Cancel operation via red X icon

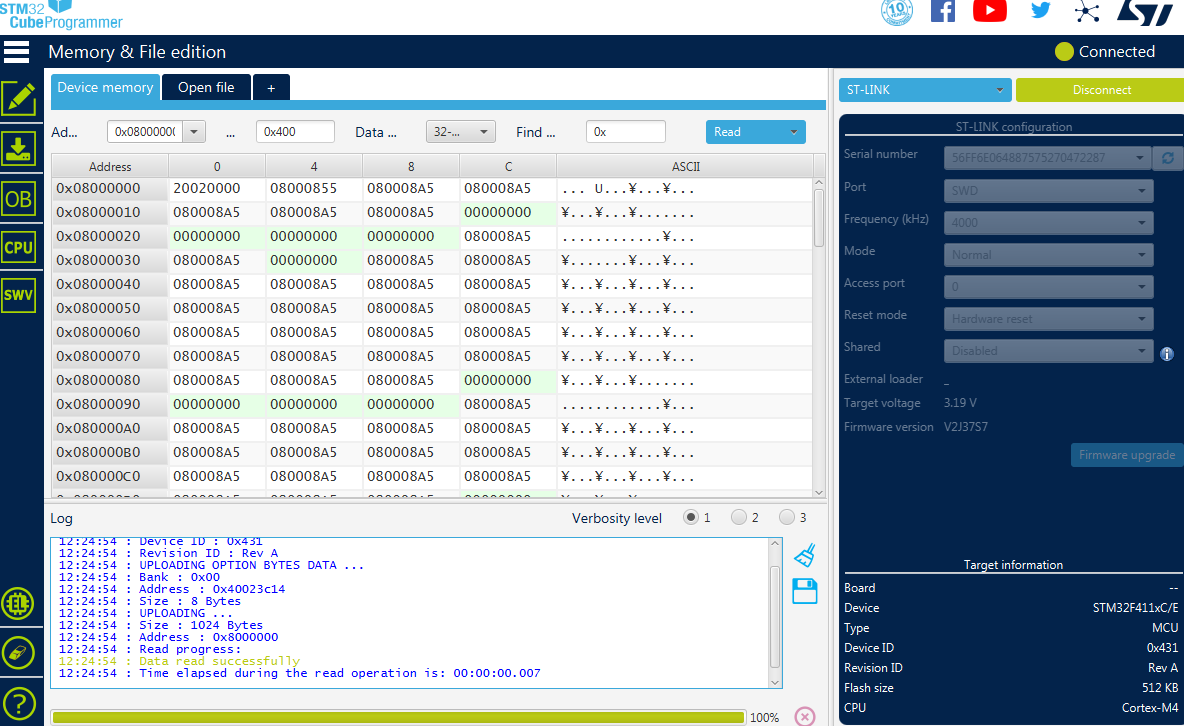(805, 716)
